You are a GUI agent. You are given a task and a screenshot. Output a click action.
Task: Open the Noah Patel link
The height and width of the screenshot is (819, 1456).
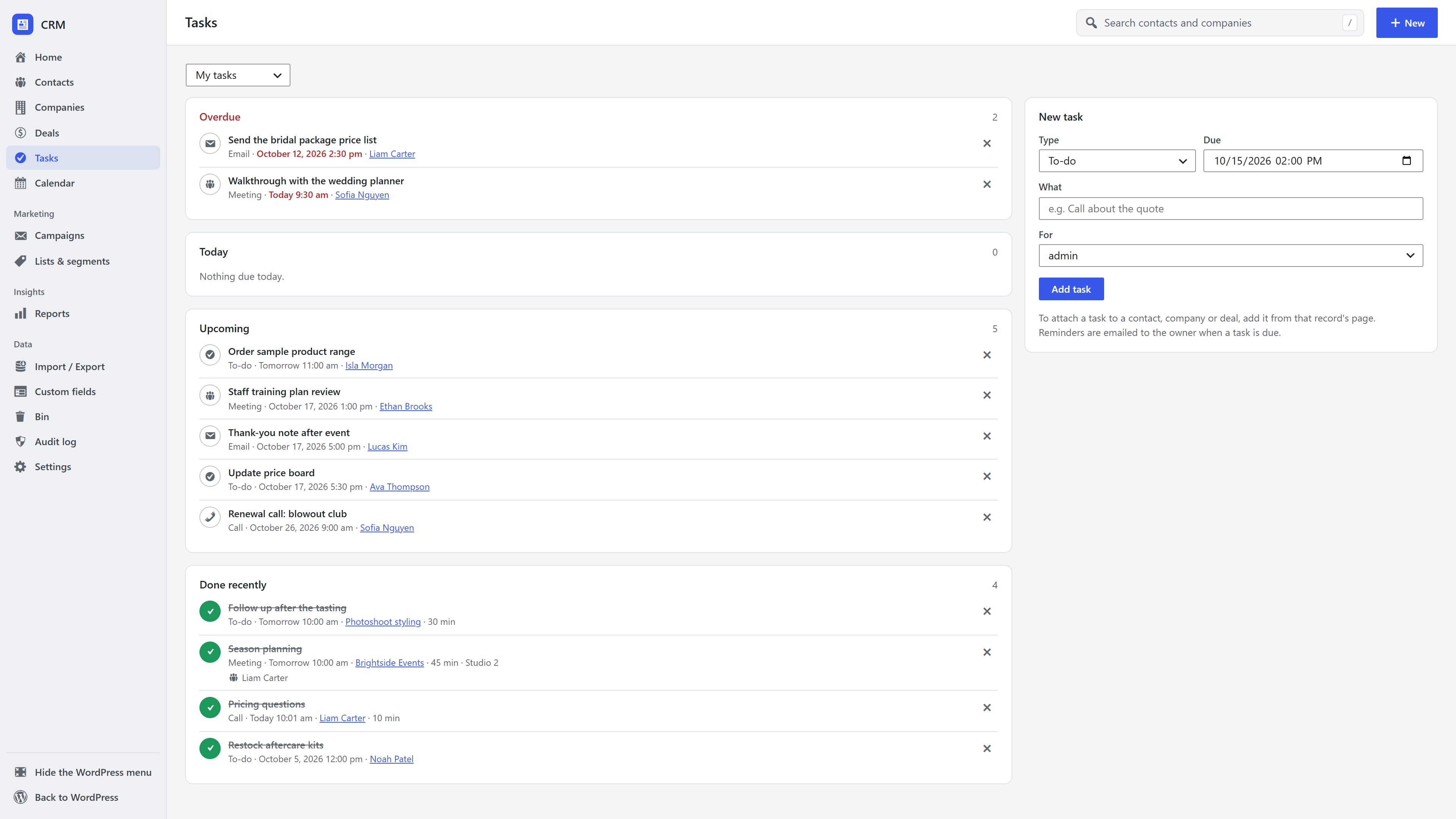(392, 759)
